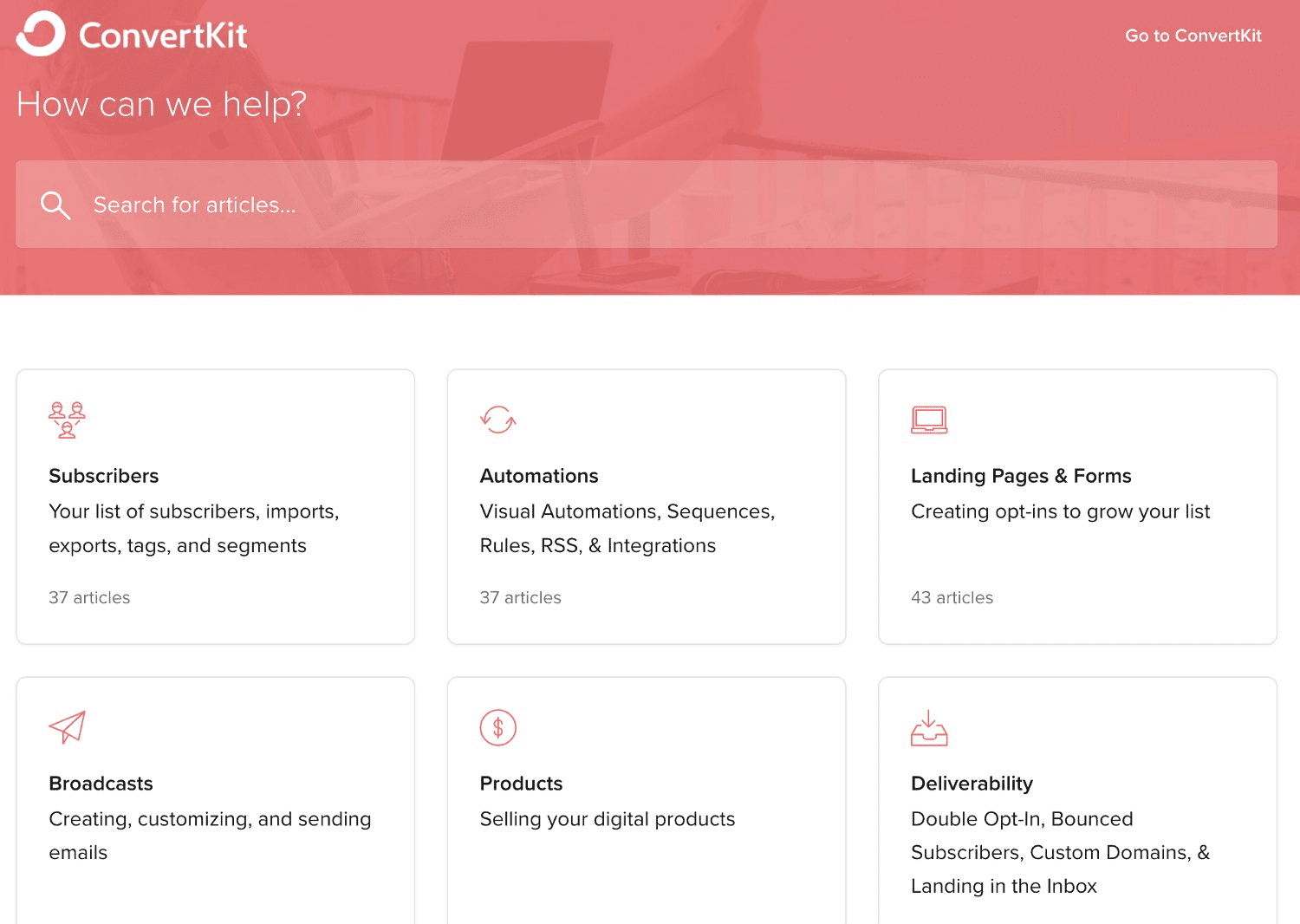Viewport: 1300px width, 924px height.
Task: Click the How can we help heading
Action: coord(162,104)
